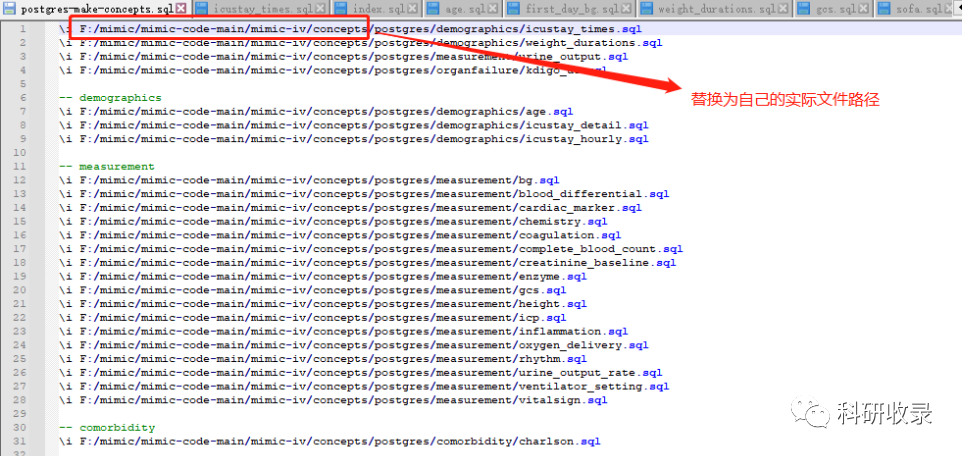Image resolution: width=964 pixels, height=456 pixels.
Task: Close the icustay_times.sql tab
Action: coord(320,9)
